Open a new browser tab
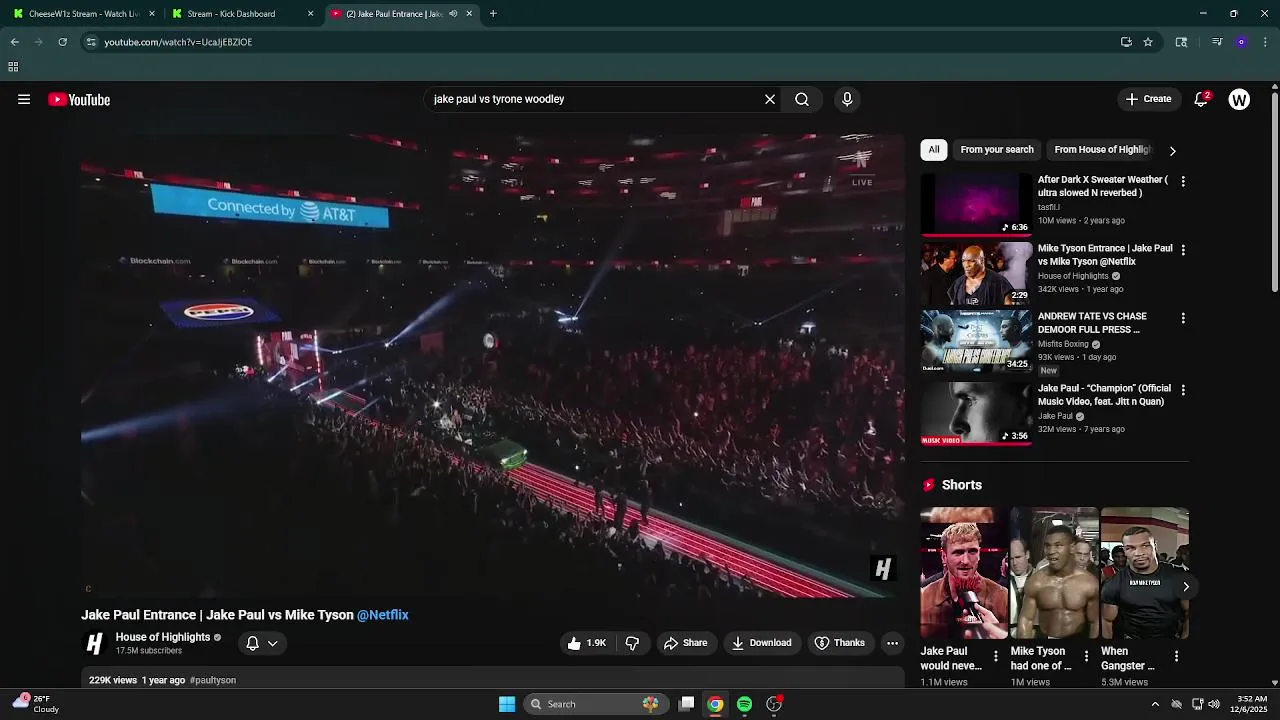 [493, 14]
